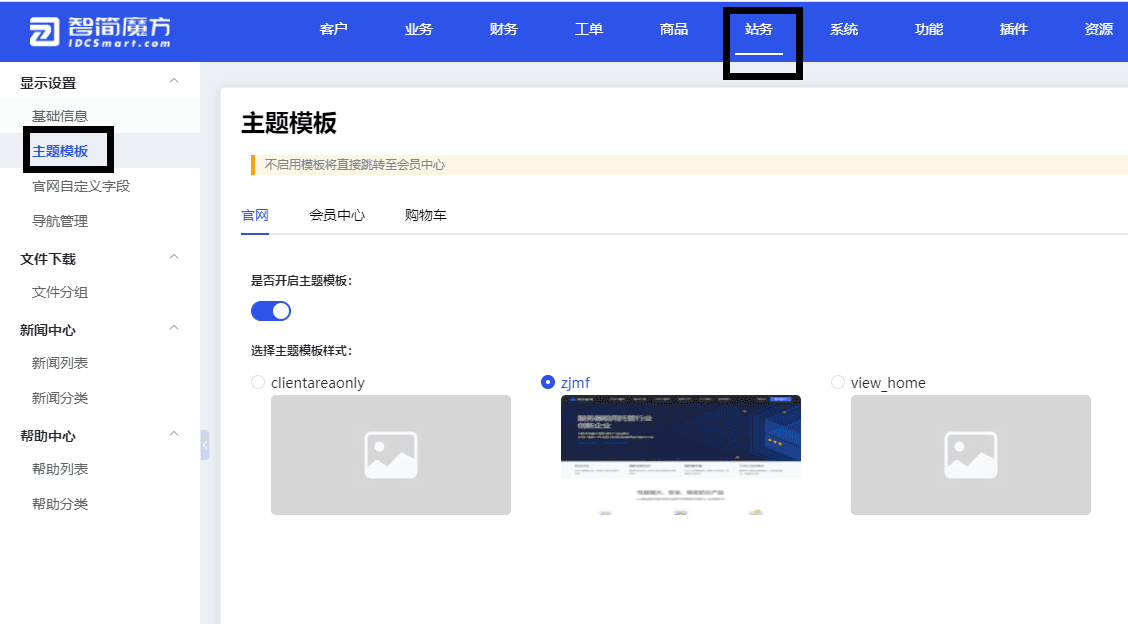Open 主题模板 in the sidebar

click(x=60, y=151)
